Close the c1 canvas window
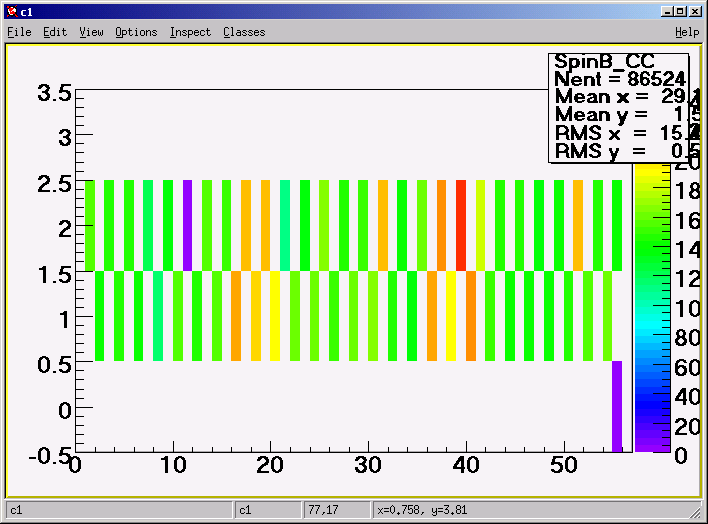708x524 pixels. [x=695, y=12]
